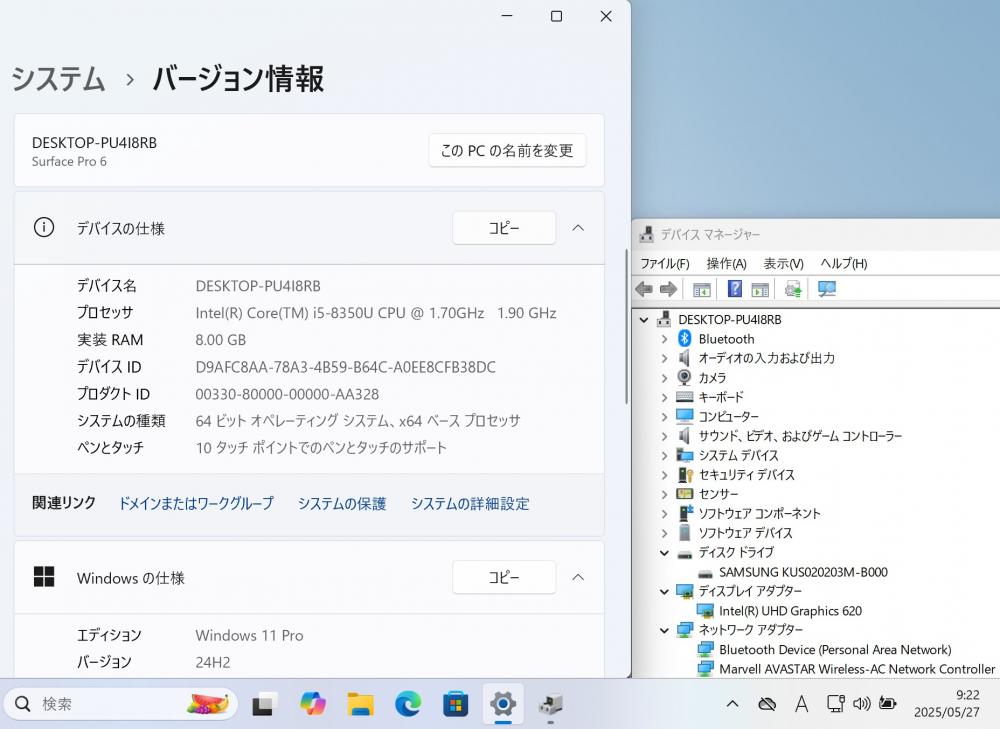This screenshot has height=729, width=1000.
Task: Select Intel(R) UHD Graphics 620 adapter
Action: [790, 611]
